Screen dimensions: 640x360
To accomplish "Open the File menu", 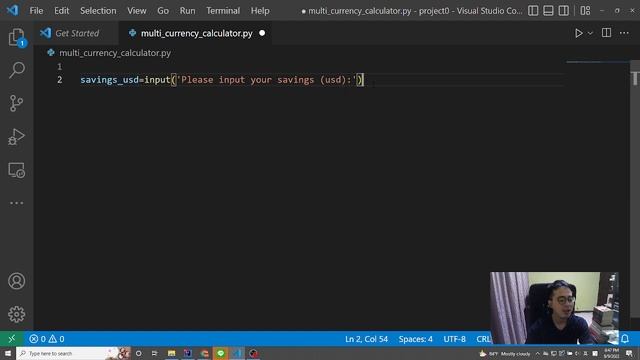I will 36,11.
